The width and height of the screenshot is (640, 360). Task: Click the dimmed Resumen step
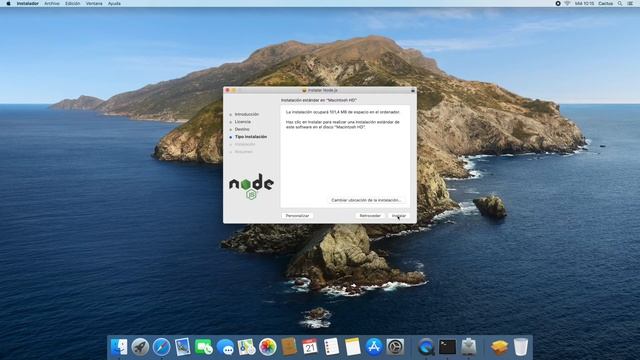point(243,151)
